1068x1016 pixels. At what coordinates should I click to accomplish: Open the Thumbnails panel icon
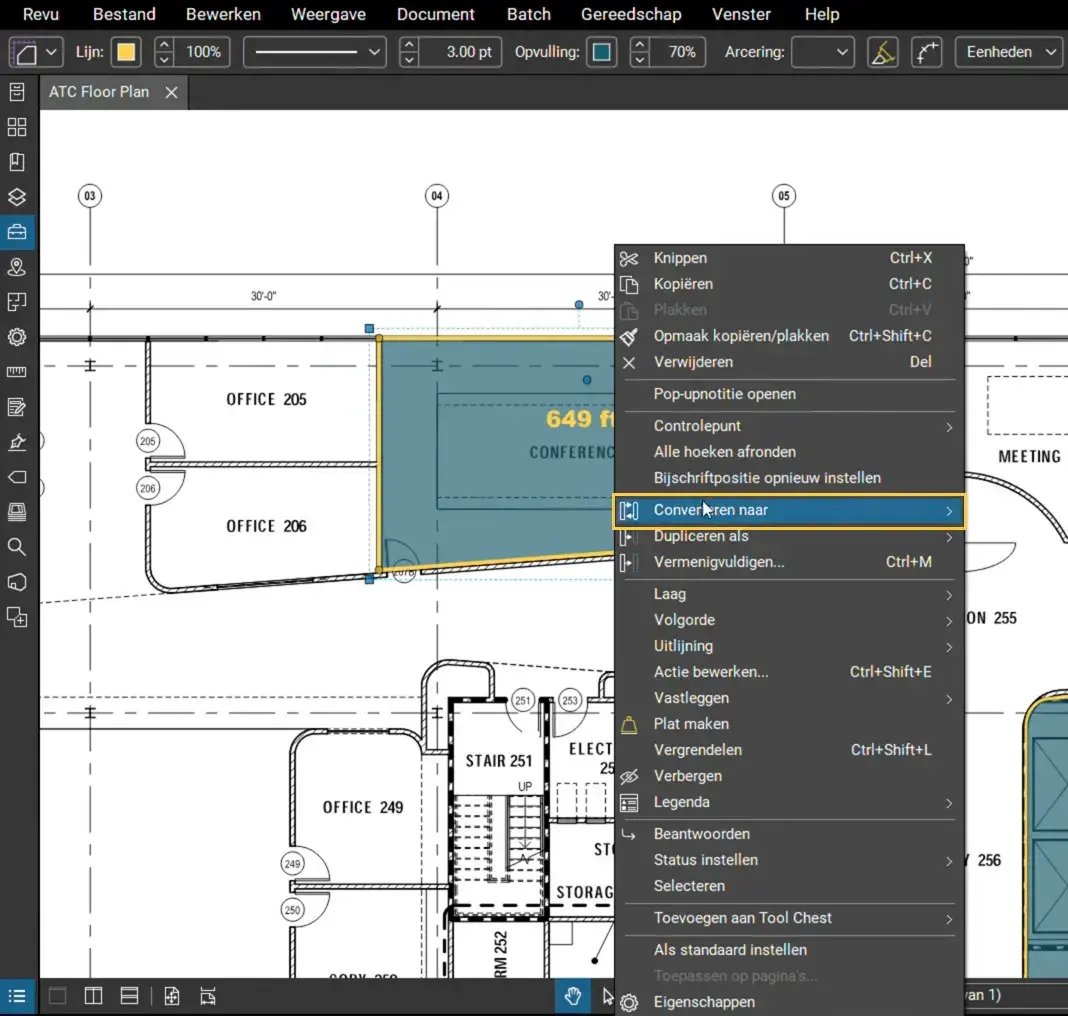(x=17, y=127)
